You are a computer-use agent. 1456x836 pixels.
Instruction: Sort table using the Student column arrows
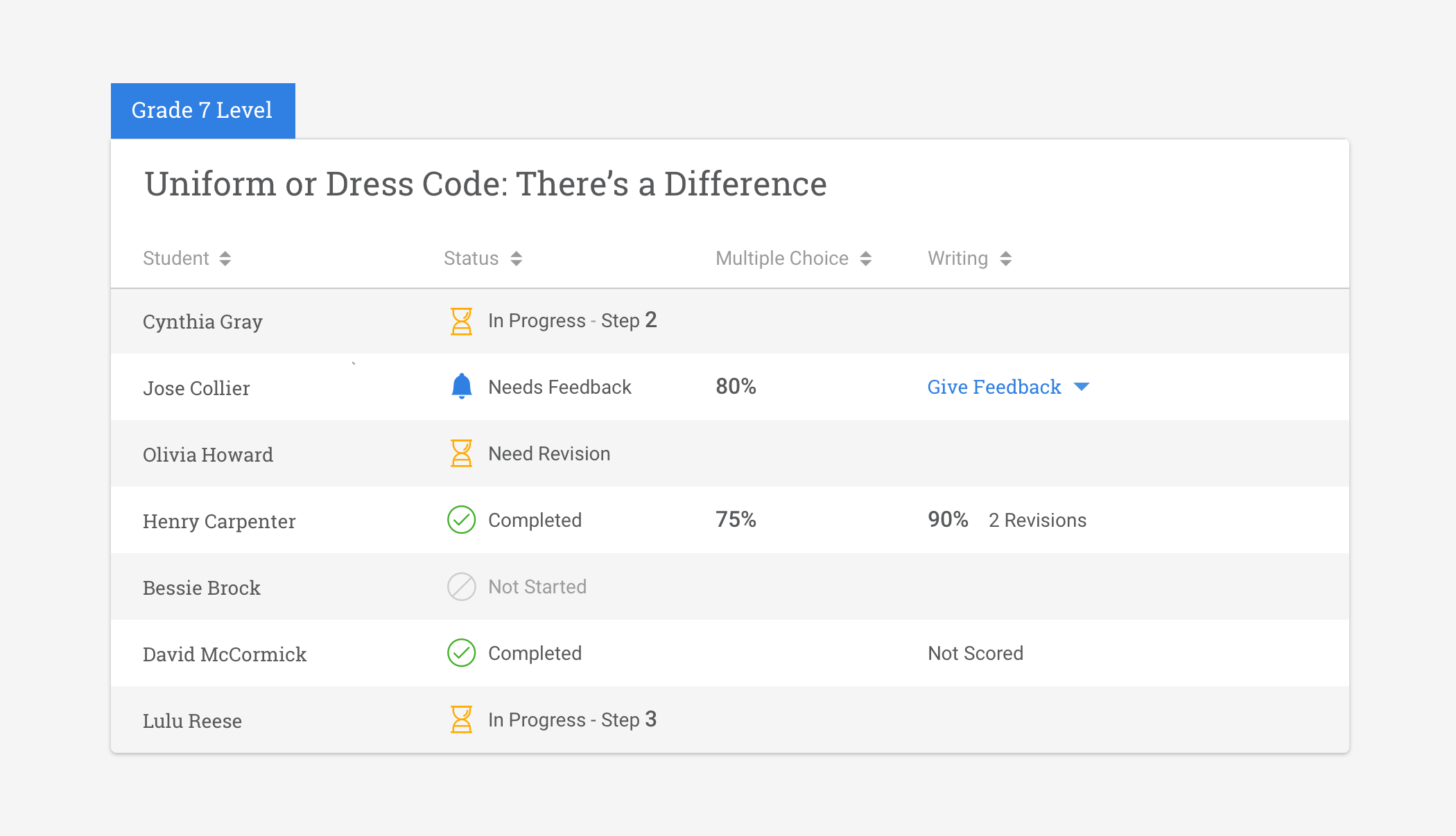pos(225,259)
